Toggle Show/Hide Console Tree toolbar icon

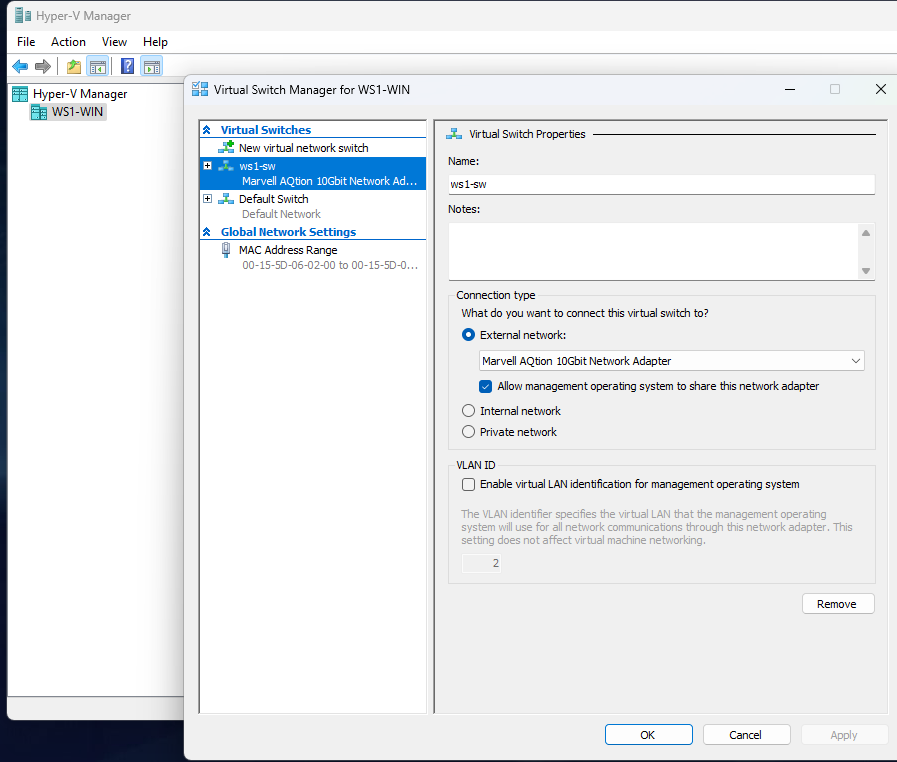pyautogui.click(x=97, y=67)
